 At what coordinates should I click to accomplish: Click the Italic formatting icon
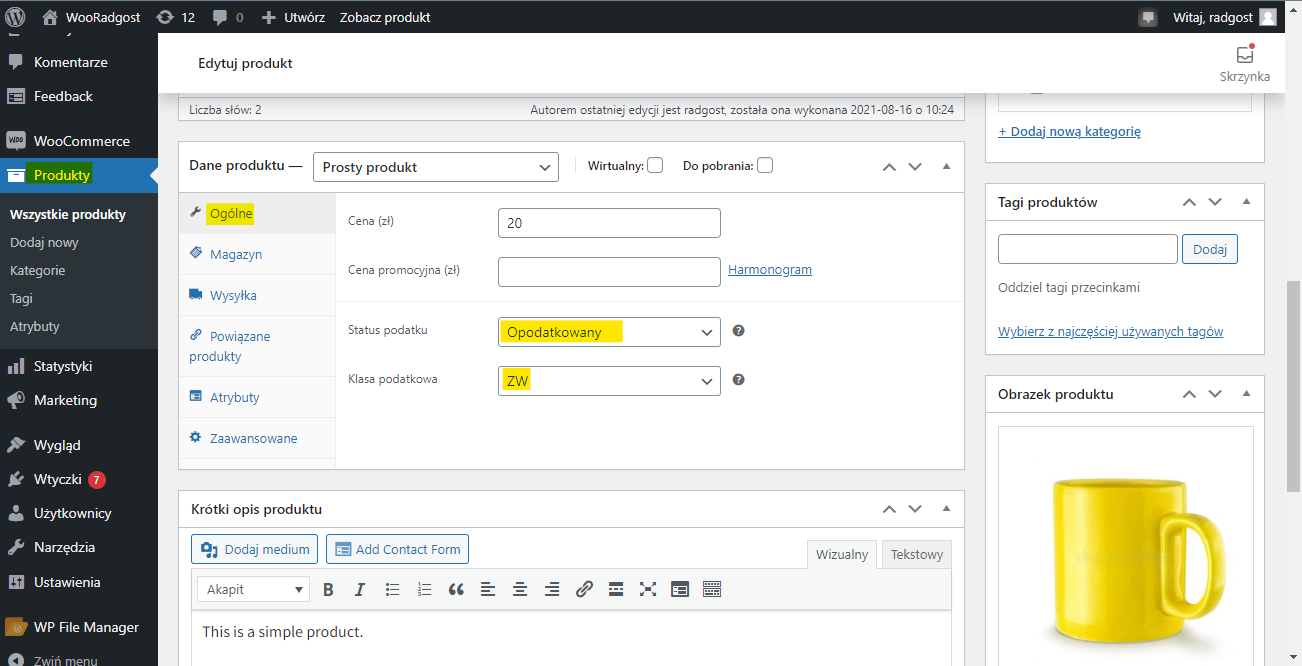360,590
